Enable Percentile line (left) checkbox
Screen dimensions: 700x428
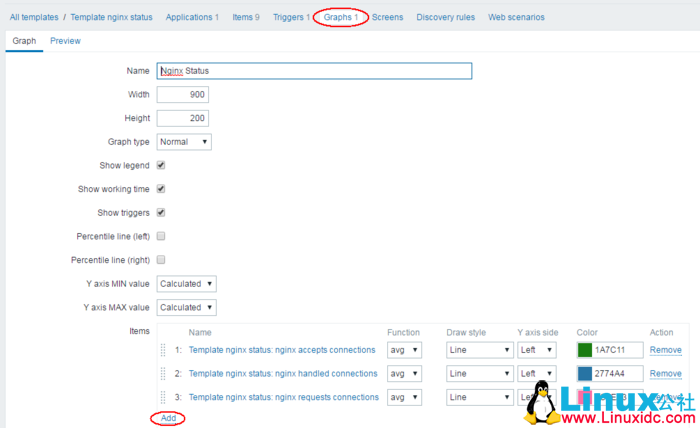161,236
